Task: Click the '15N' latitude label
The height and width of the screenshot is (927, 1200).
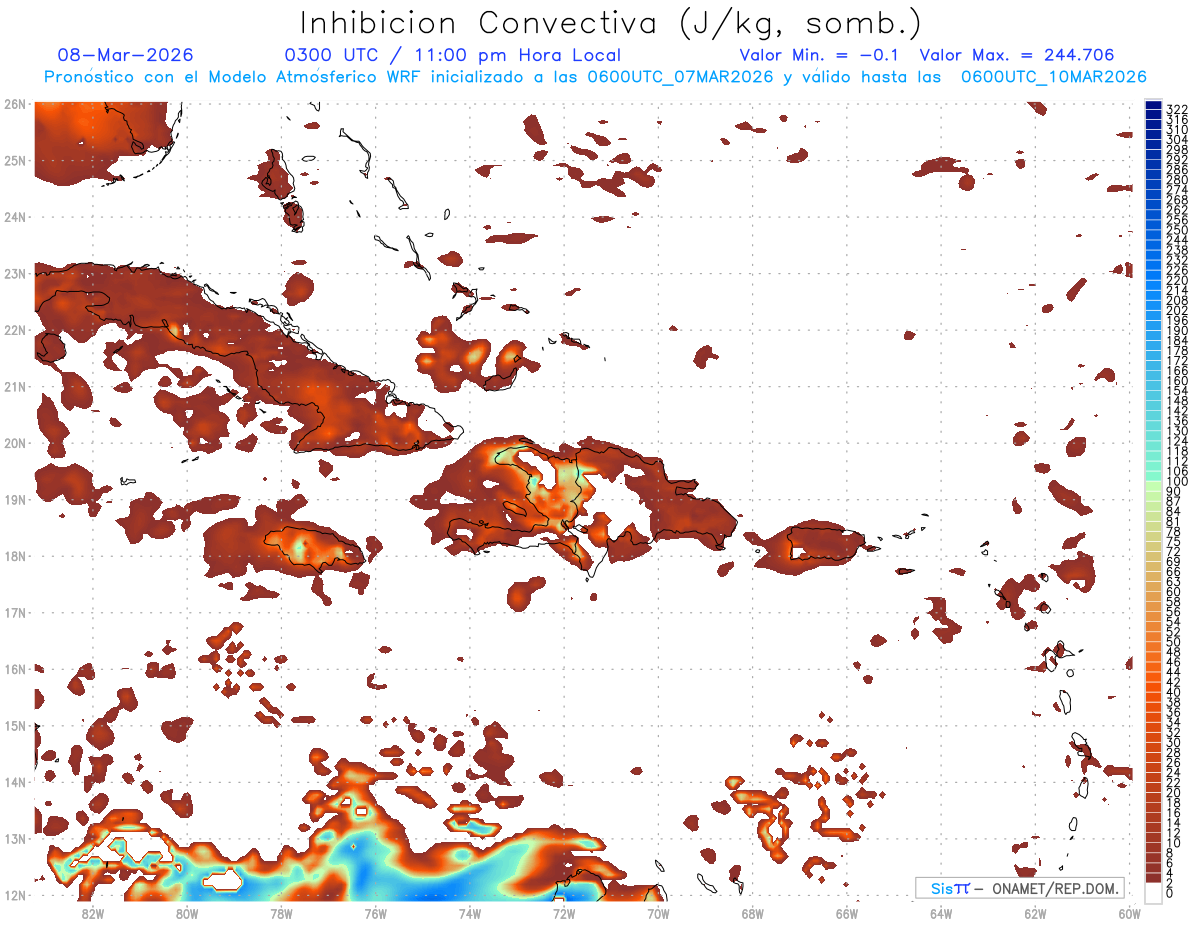Action: tap(14, 725)
